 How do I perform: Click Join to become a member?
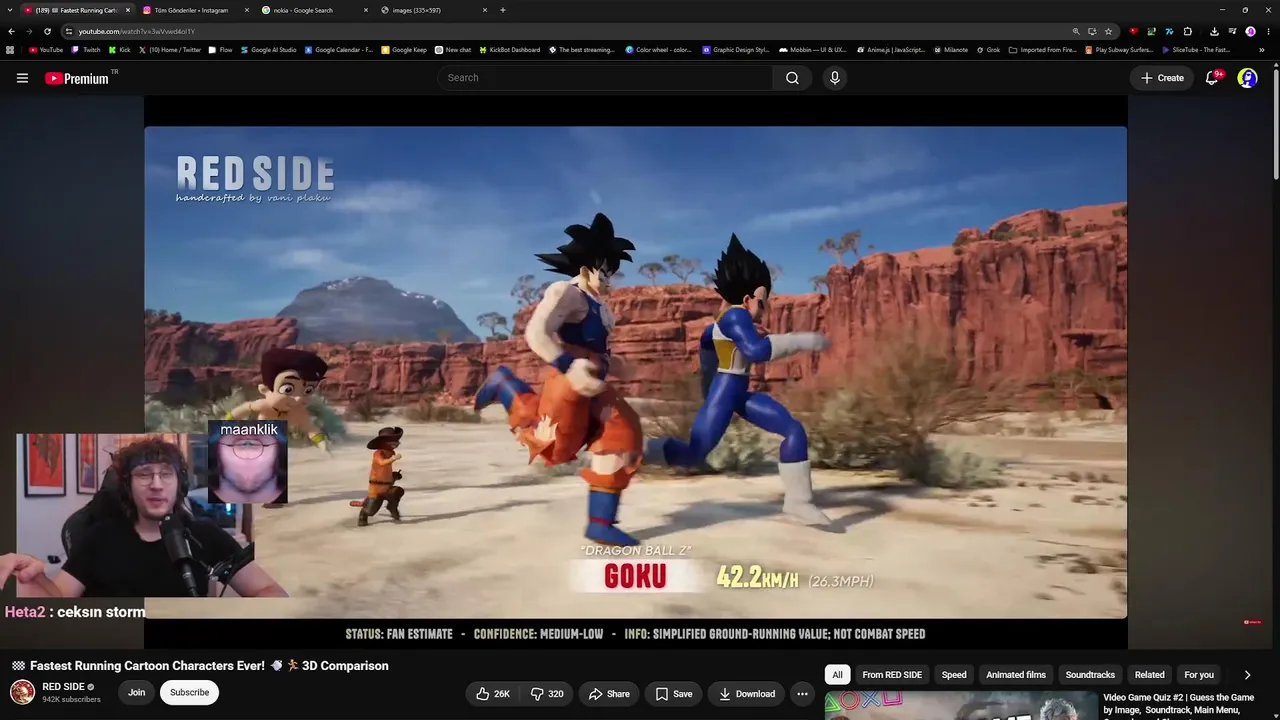click(x=136, y=692)
